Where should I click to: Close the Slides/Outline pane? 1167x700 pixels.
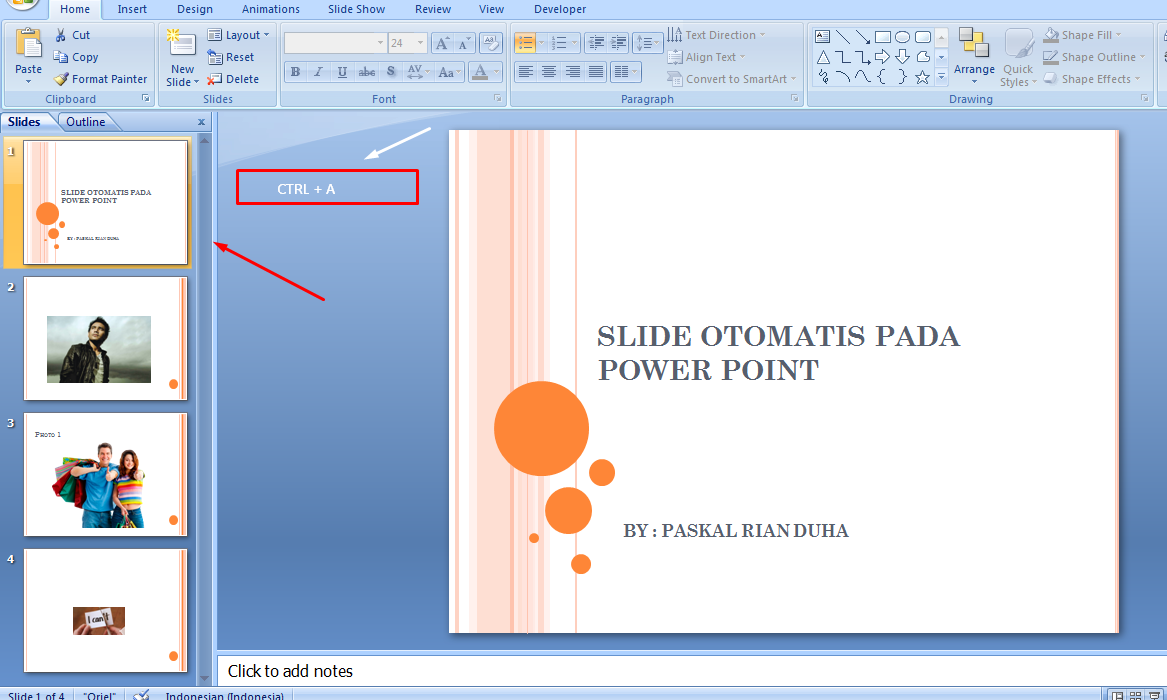click(x=201, y=122)
